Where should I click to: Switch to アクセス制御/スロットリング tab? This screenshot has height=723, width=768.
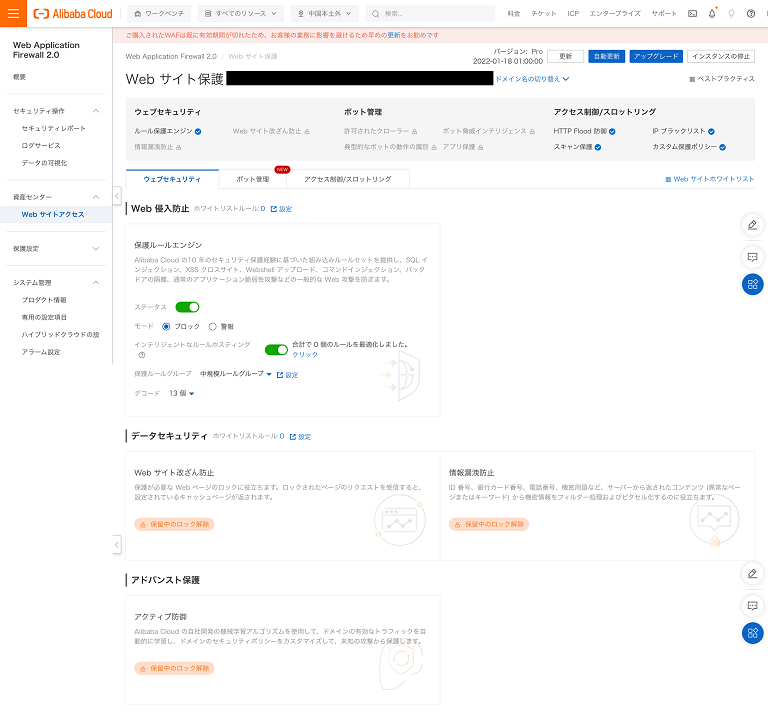(348, 179)
